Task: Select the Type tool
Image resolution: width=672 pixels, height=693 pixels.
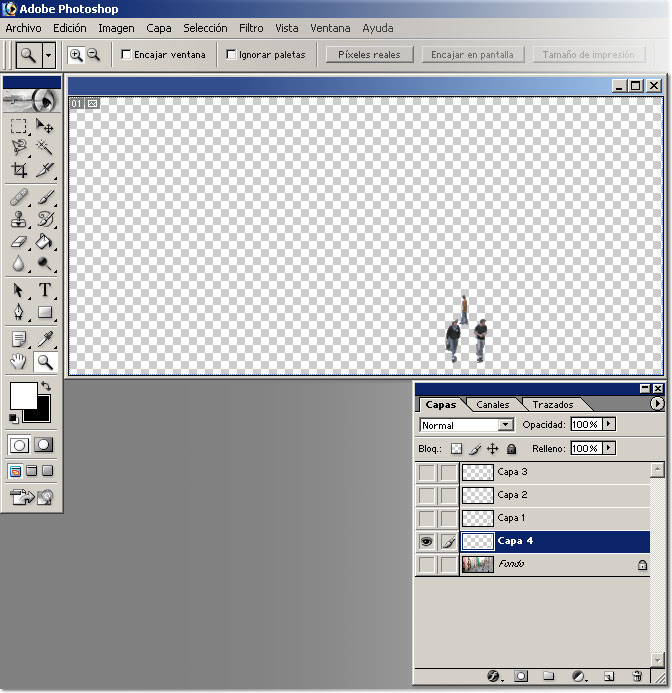Action: 45,290
